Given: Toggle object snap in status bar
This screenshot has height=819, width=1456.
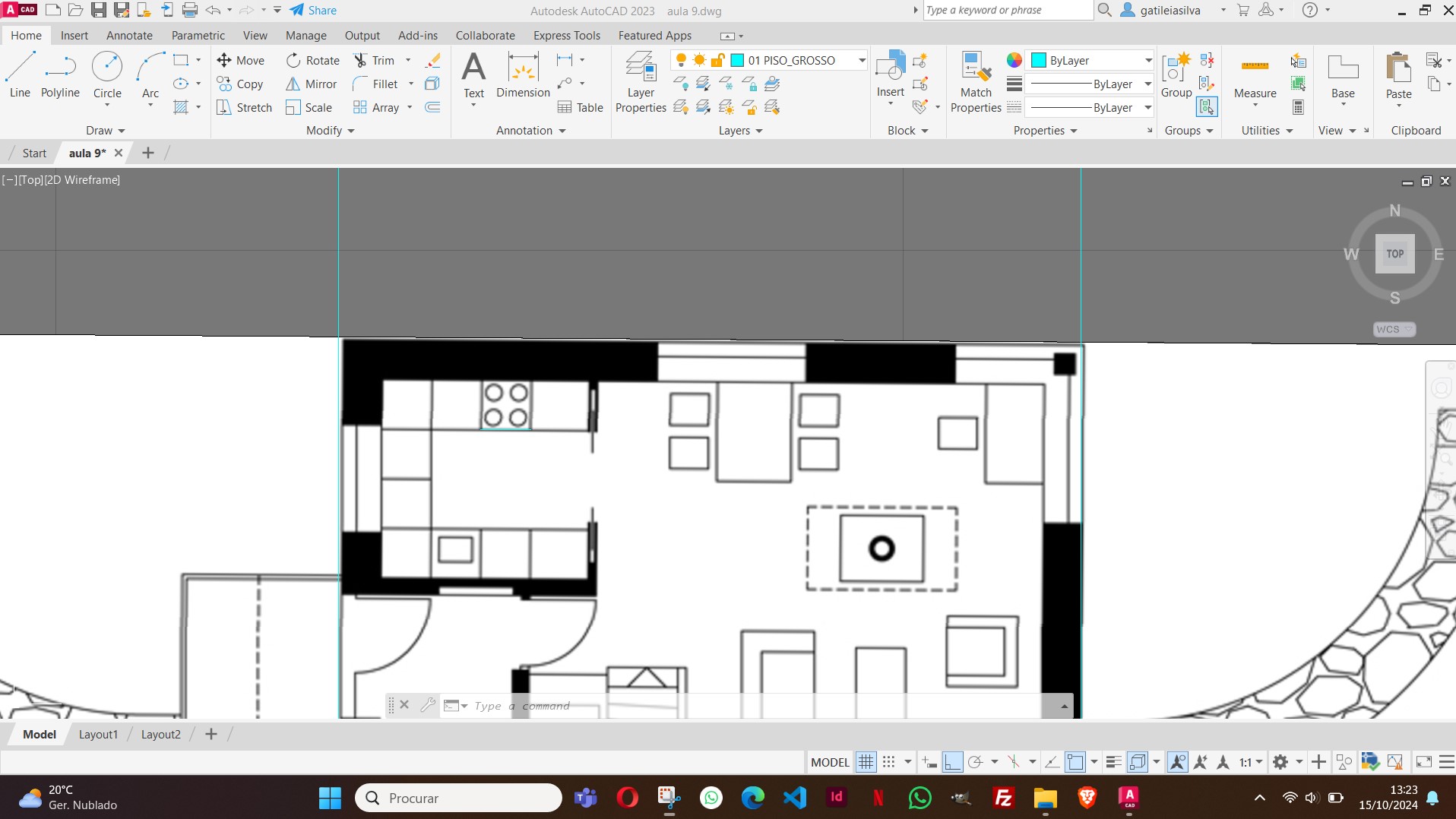Looking at the screenshot, I should coord(1075,761).
